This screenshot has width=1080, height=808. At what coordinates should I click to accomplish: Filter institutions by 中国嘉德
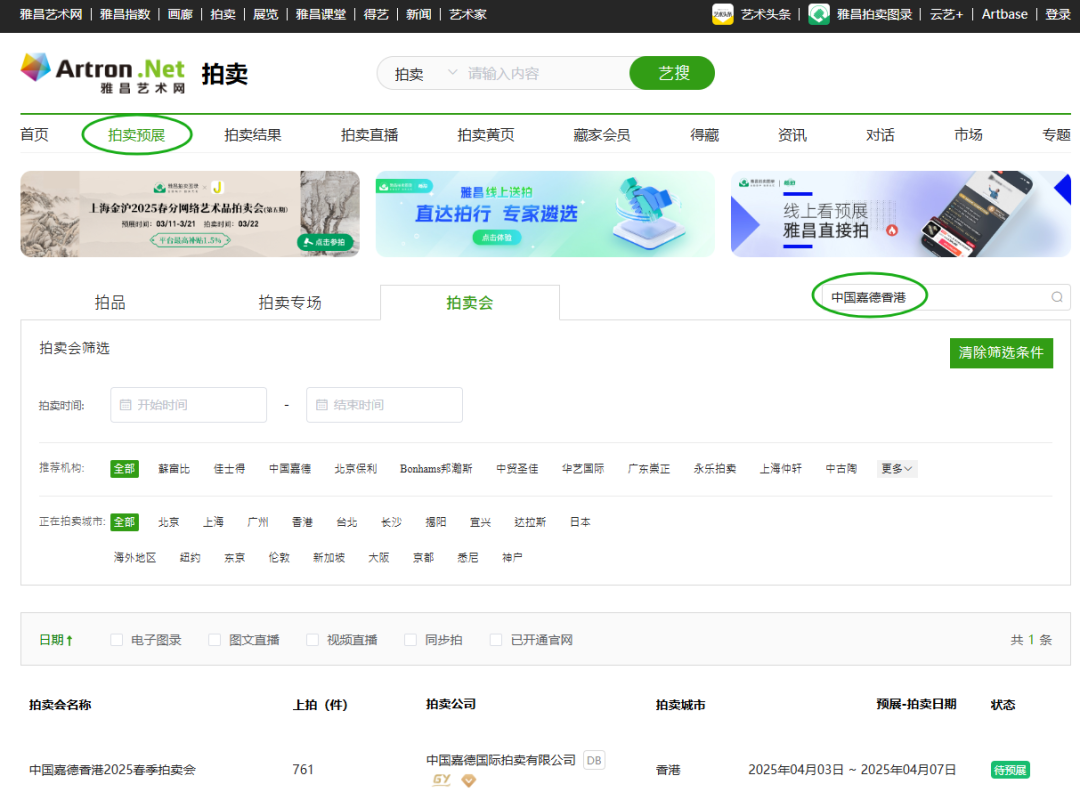tap(289, 468)
